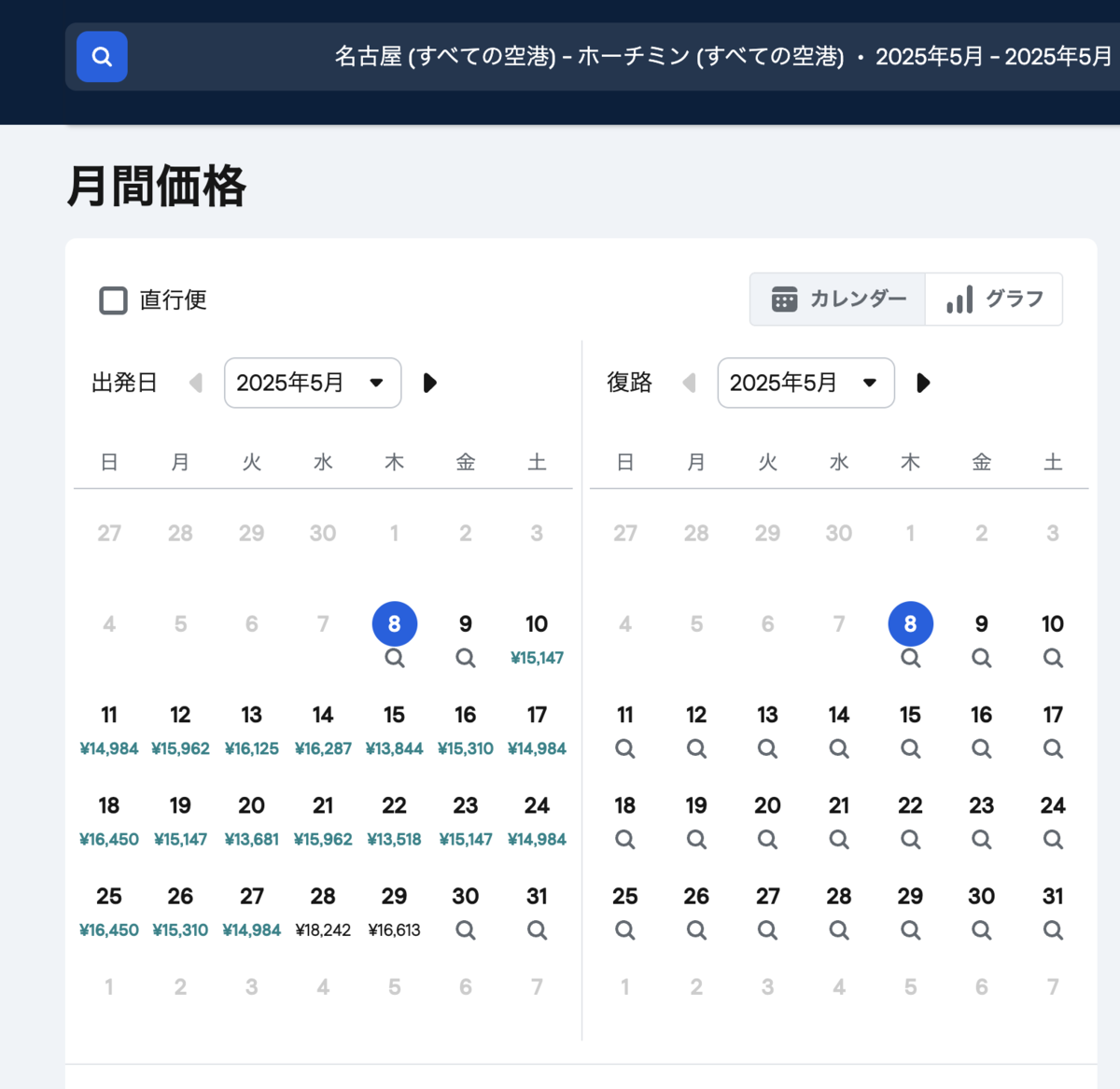Select departure date 14 at ¥16,287
The image size is (1120, 1089).
coord(323,730)
